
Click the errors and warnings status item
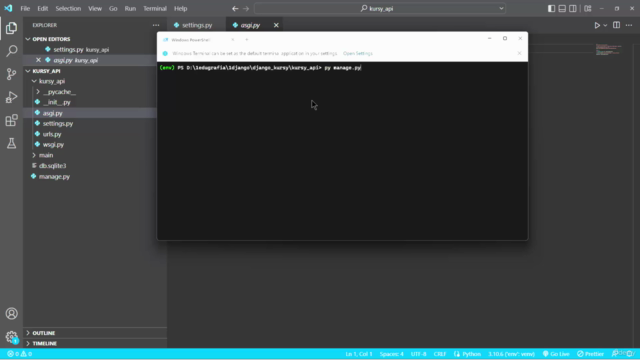click(x=20, y=354)
